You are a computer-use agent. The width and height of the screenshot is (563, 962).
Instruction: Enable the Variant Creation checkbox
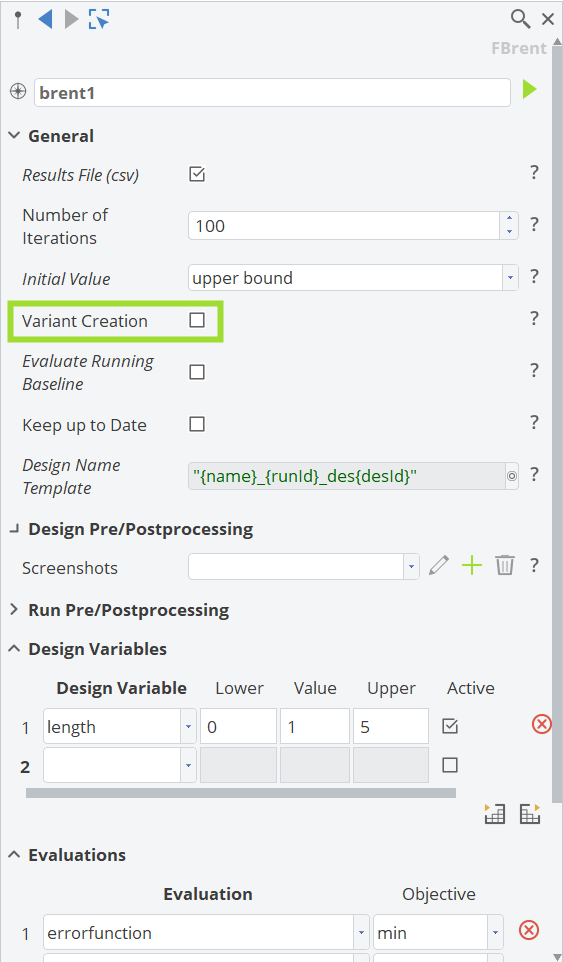click(197, 320)
